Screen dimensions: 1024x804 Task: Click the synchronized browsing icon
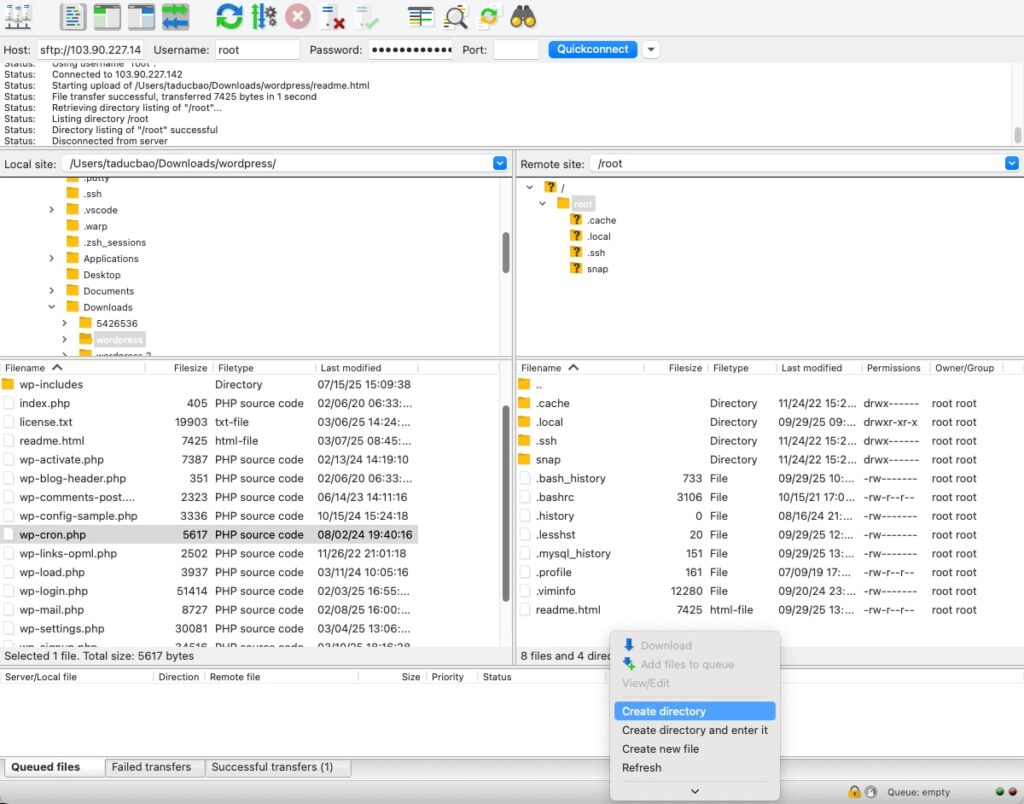[x=489, y=16]
